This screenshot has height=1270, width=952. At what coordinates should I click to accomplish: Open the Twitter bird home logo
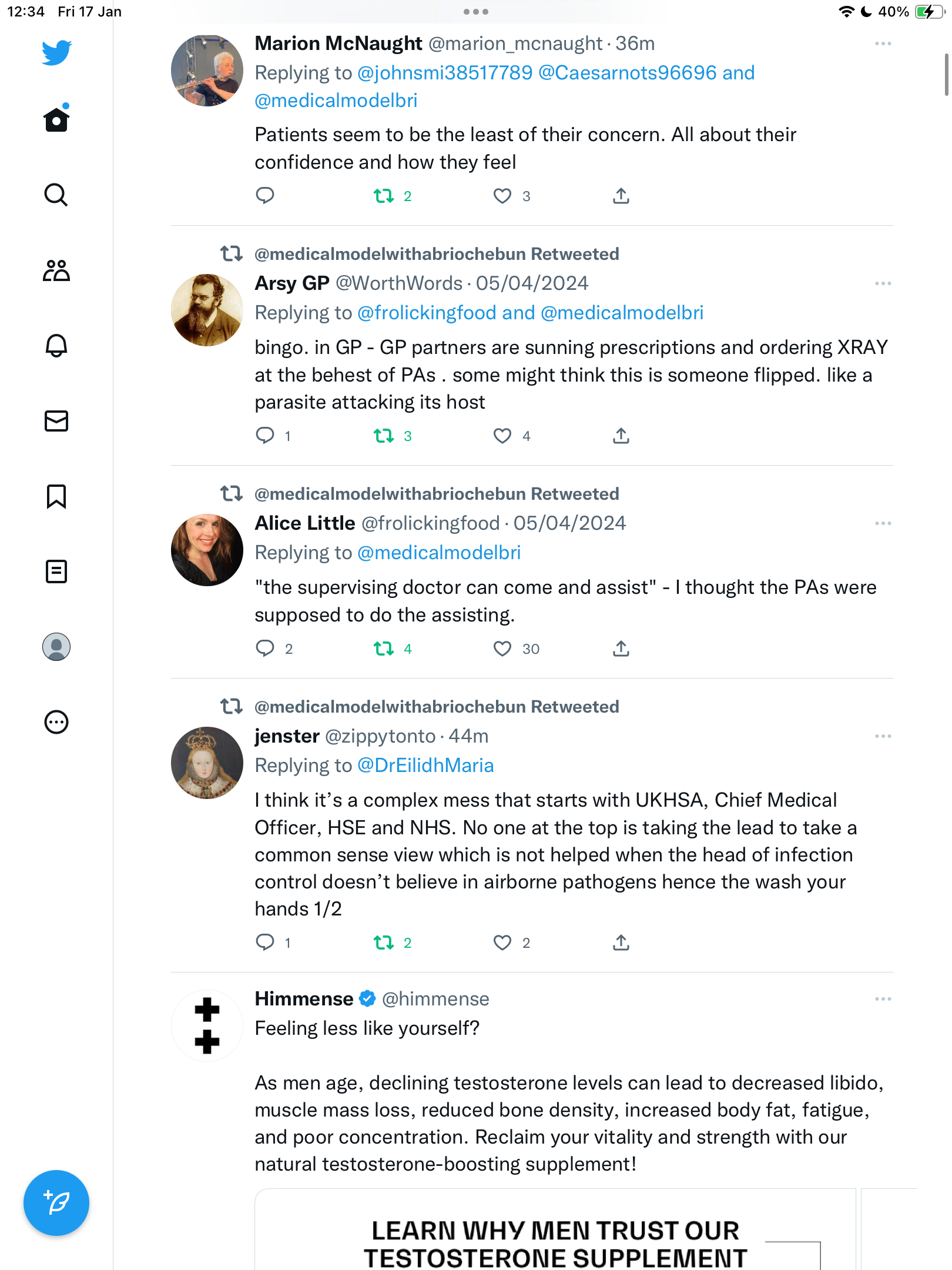pos(56,52)
